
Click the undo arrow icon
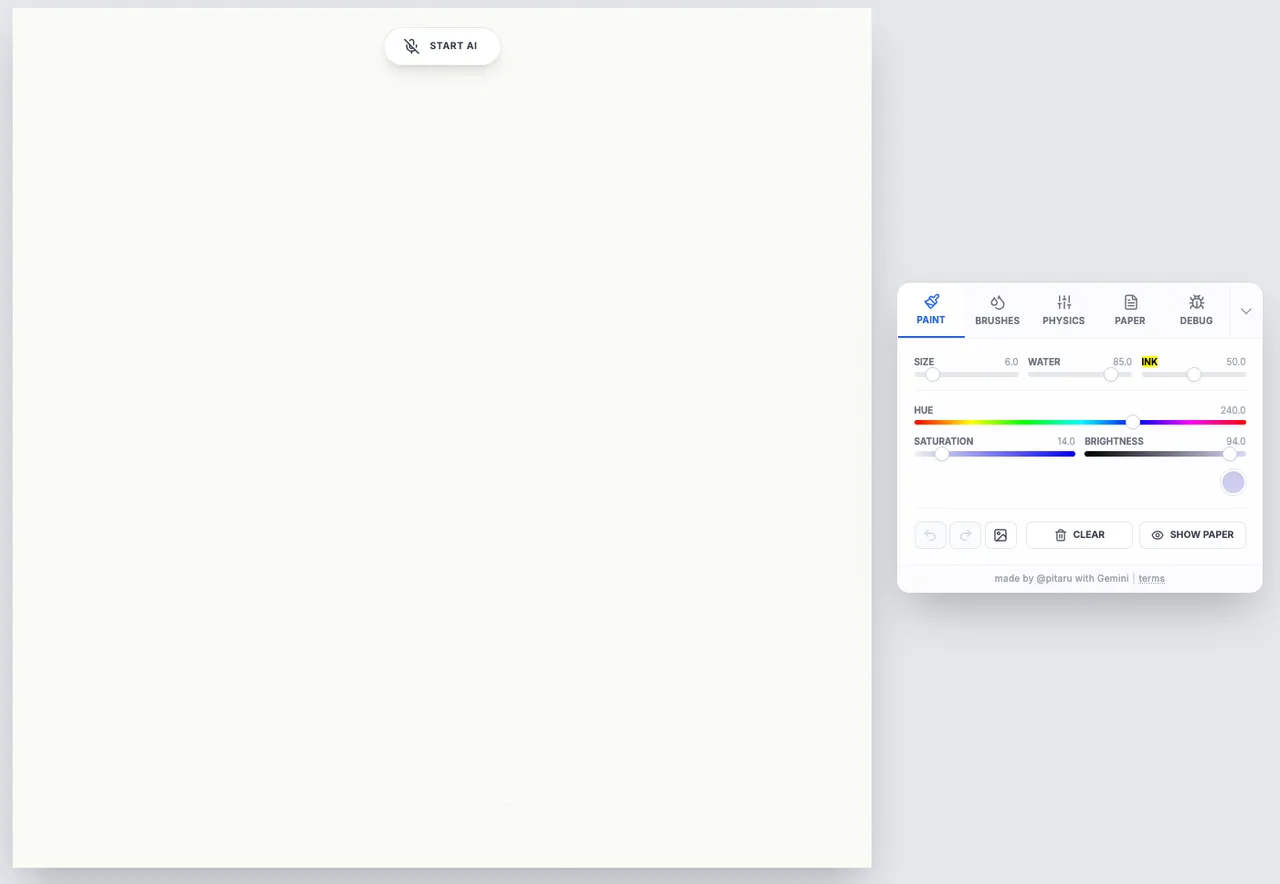930,535
